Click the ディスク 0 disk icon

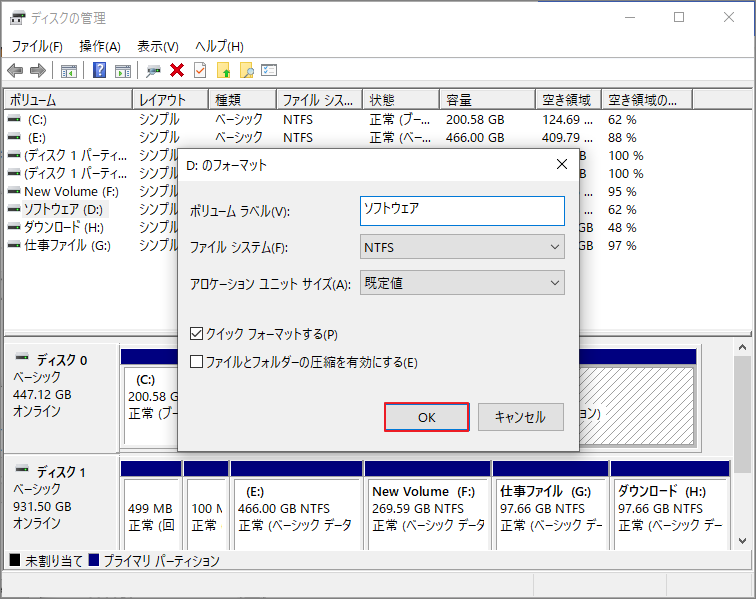tap(22, 357)
